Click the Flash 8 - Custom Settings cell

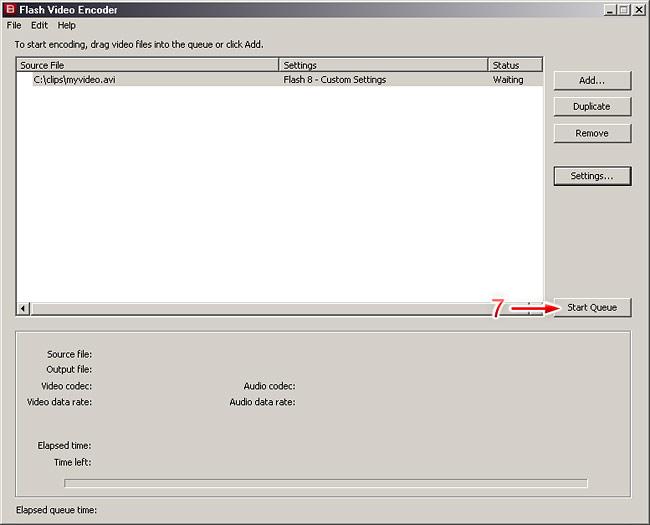pyautogui.click(x=335, y=79)
